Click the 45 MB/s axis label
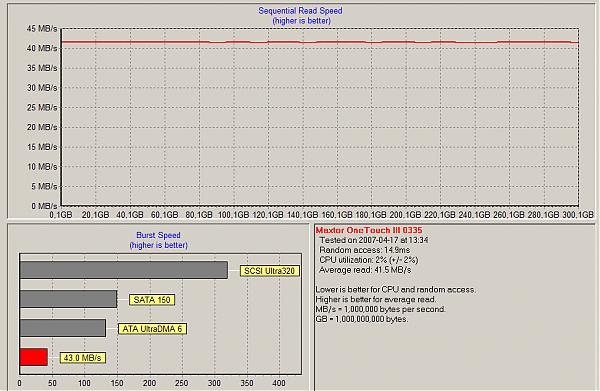The image size is (600, 391). coord(42,29)
